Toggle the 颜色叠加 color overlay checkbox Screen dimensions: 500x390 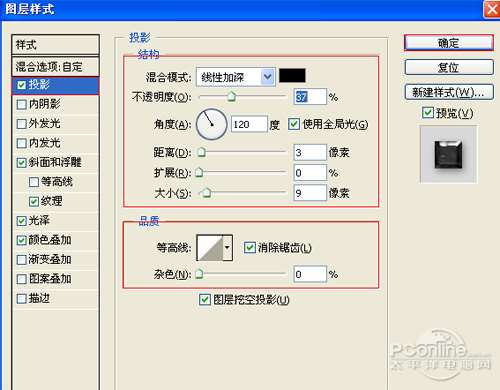pyautogui.click(x=22, y=240)
